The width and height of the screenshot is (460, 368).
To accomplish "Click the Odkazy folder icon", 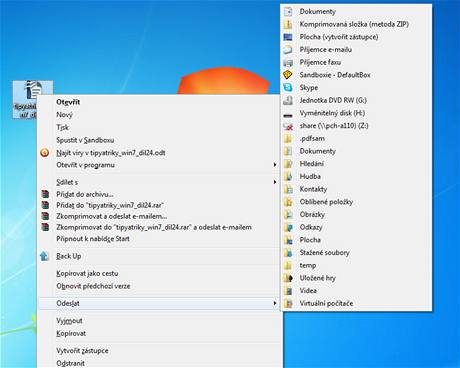I will [x=288, y=227].
